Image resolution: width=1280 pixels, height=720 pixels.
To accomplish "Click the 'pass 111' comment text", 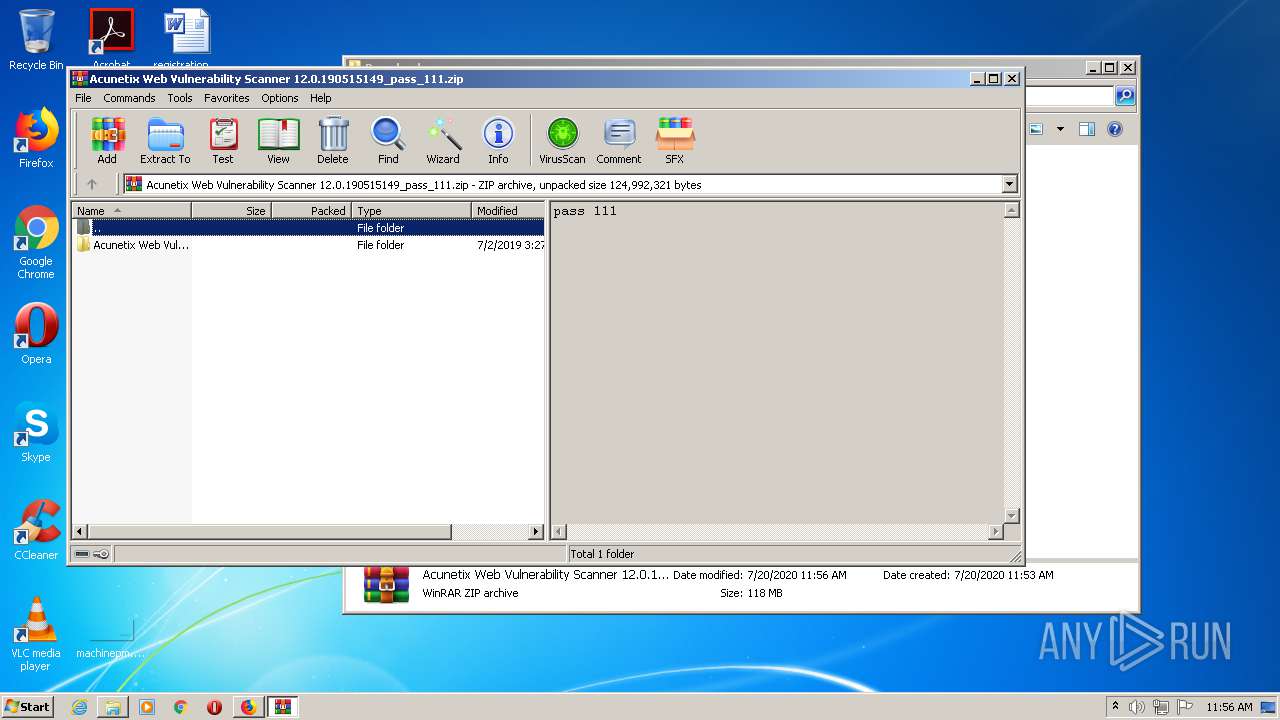I will tap(585, 211).
